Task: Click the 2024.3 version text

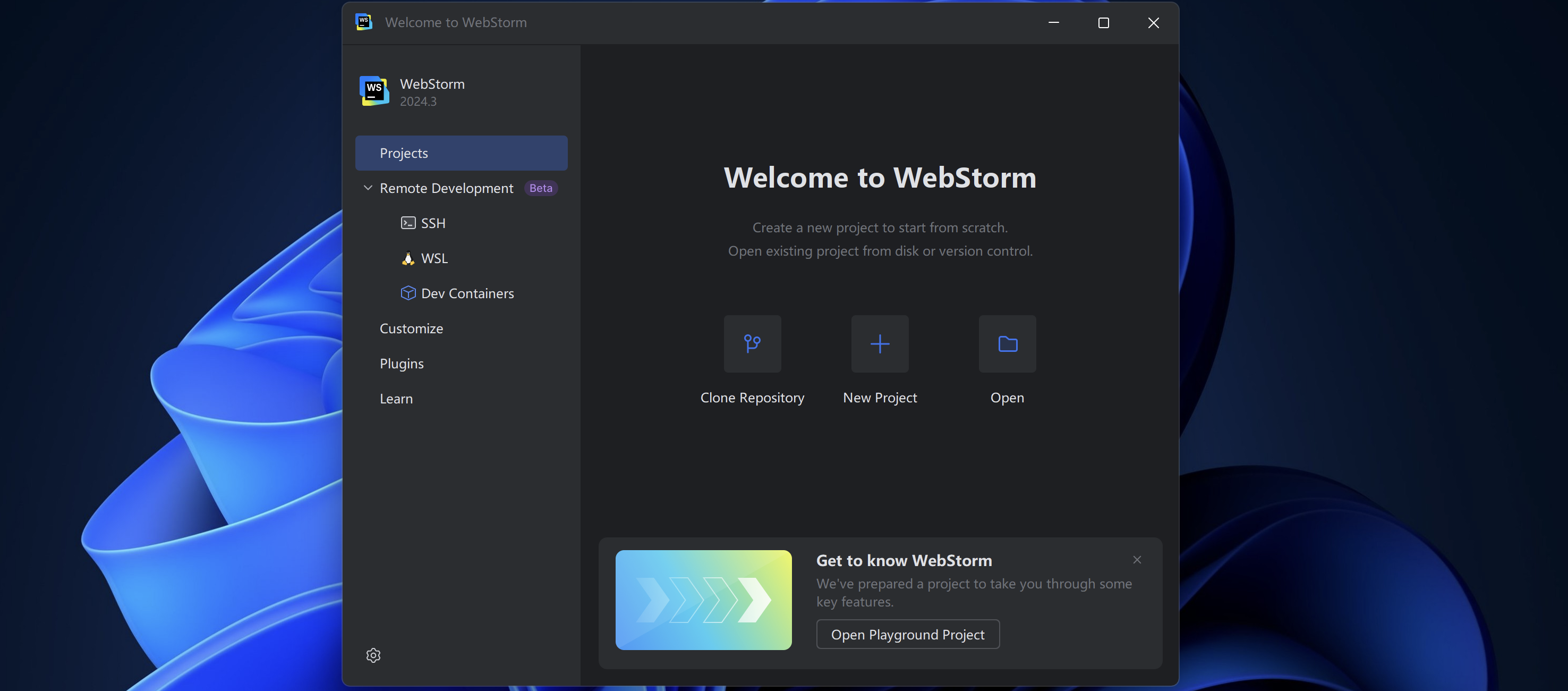Action: (418, 102)
